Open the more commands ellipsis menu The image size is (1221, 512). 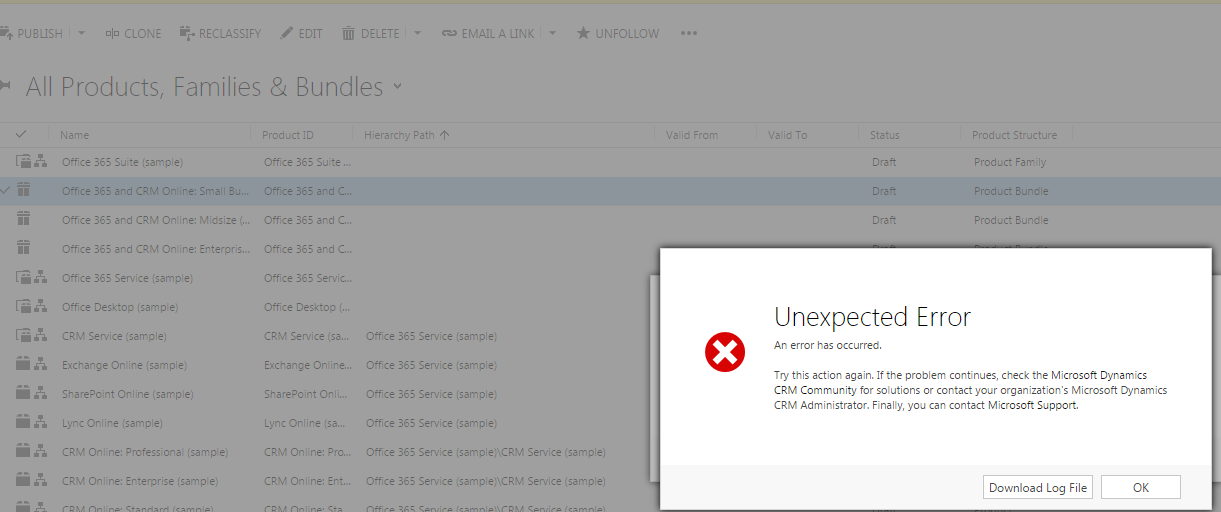click(x=688, y=34)
